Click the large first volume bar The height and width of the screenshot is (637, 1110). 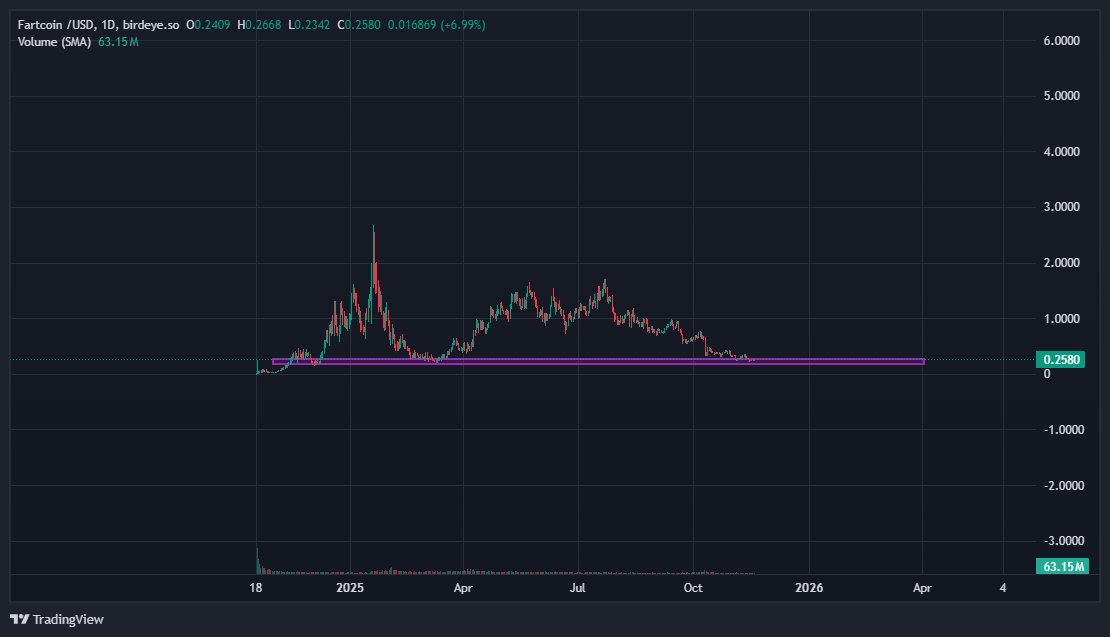tap(257, 561)
